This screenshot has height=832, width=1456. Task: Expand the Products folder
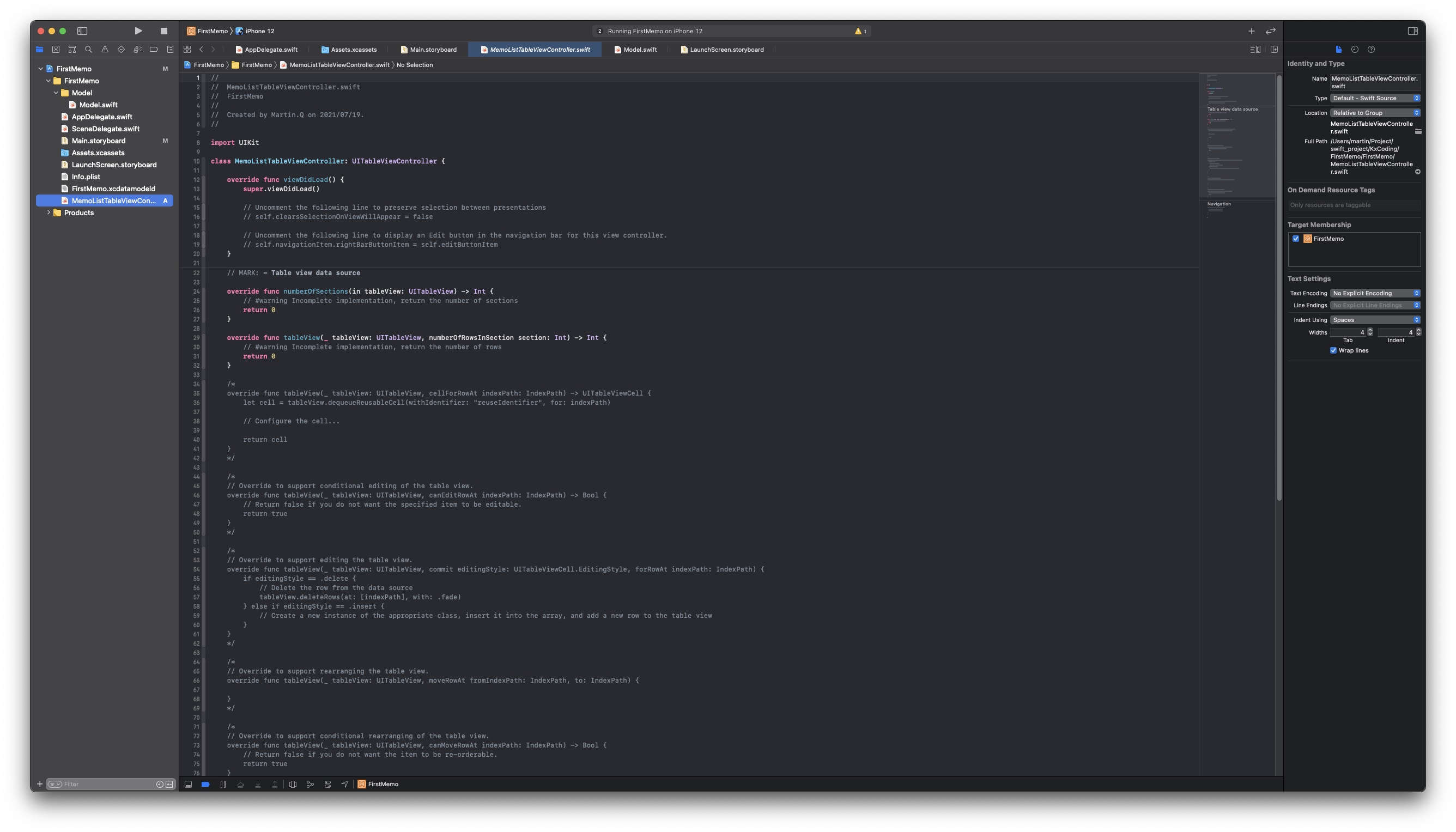(x=48, y=212)
